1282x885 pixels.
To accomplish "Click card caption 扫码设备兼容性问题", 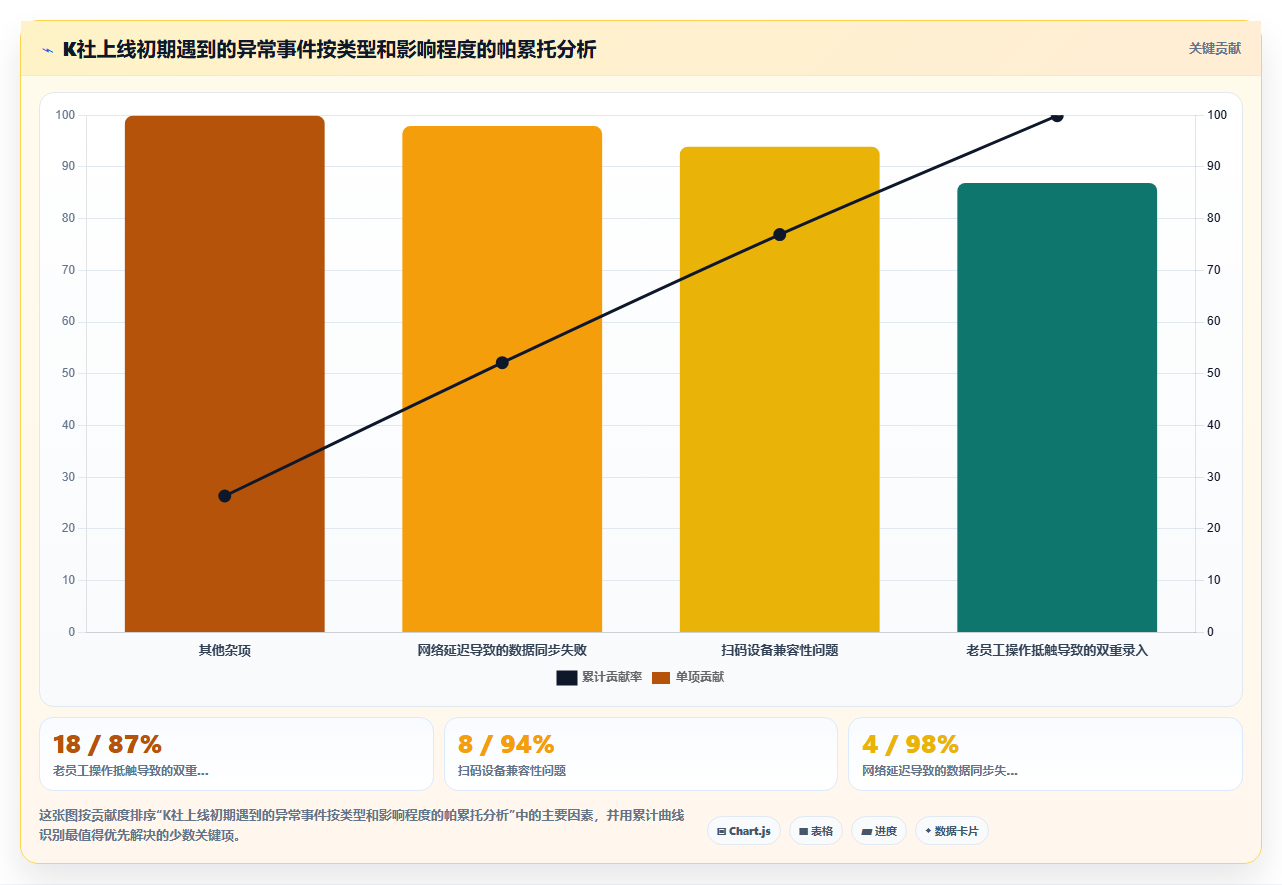I will [512, 771].
